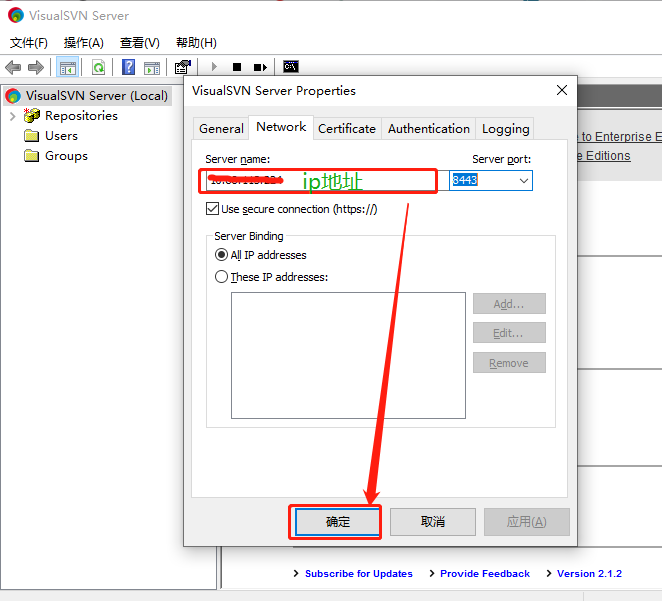Click the 应用(A) button
Viewport: 662px width, 601px height.
[x=526, y=522]
